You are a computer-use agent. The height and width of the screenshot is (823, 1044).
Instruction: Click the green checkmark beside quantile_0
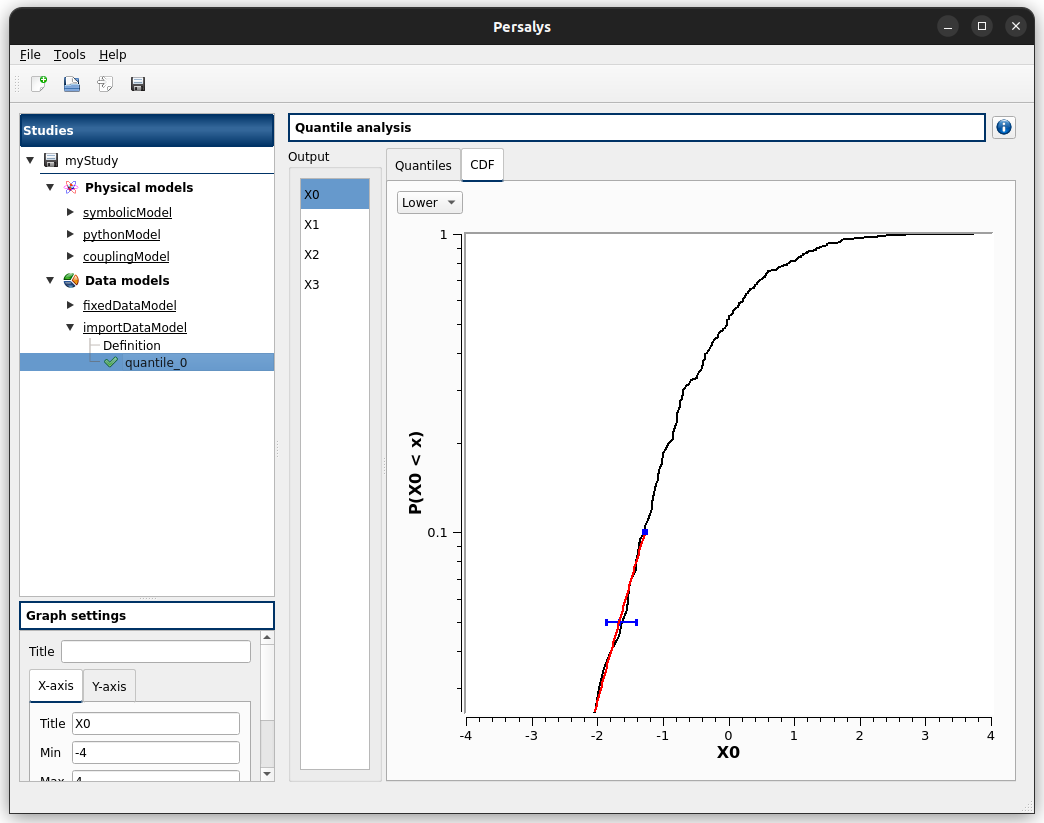pos(111,363)
